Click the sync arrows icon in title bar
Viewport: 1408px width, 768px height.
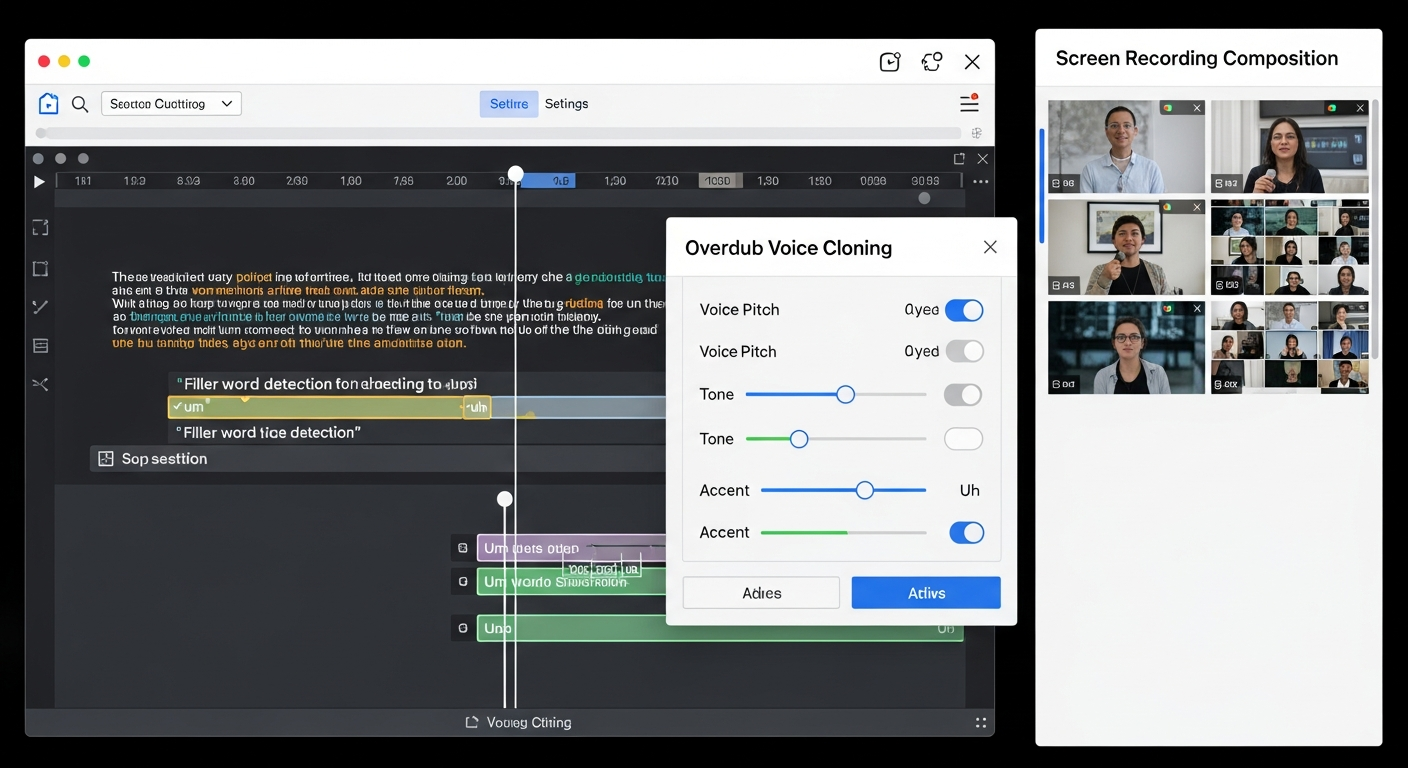932,62
